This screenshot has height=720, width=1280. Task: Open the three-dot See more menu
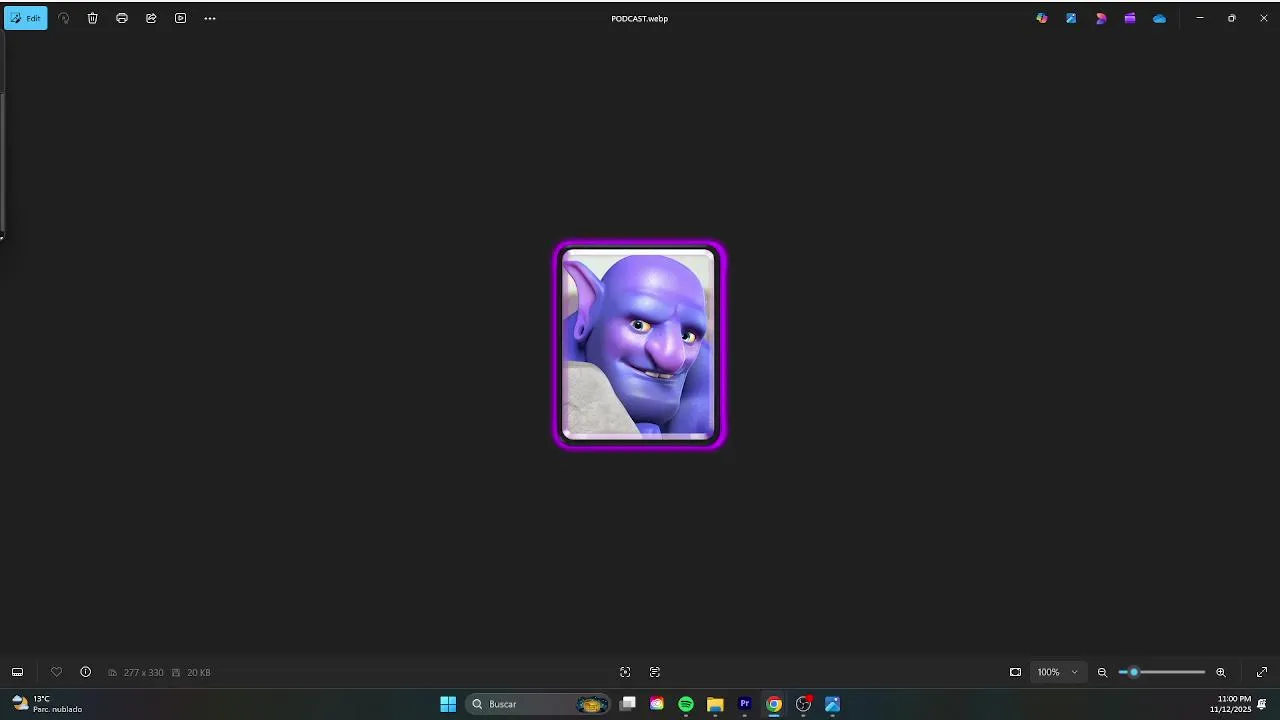tap(210, 18)
